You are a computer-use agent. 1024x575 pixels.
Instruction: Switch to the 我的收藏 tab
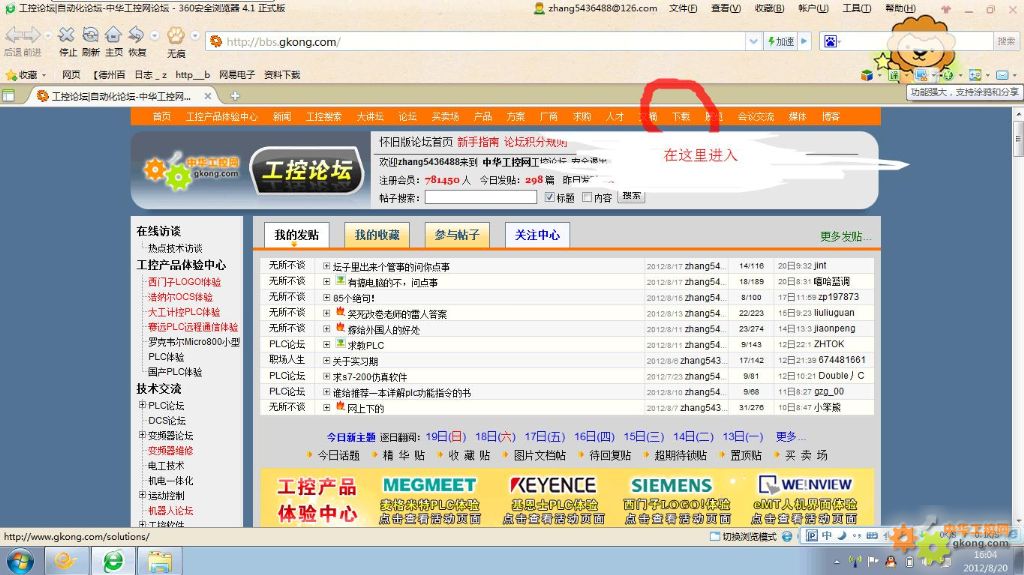[x=377, y=235]
